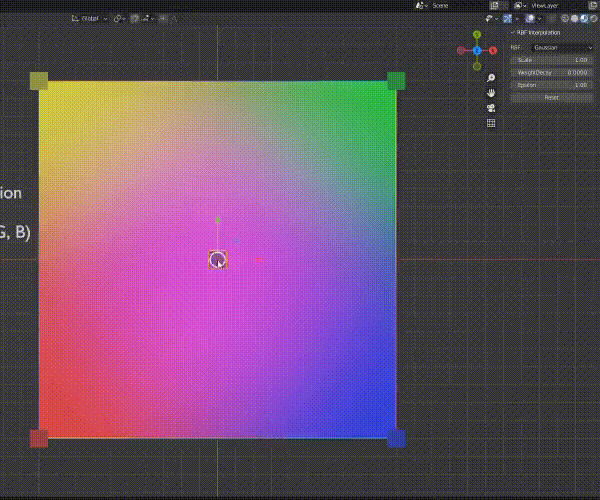The height and width of the screenshot is (500, 600).
Task: Open the overlays options dropdown arrow
Action: pyautogui.click(x=540, y=18)
